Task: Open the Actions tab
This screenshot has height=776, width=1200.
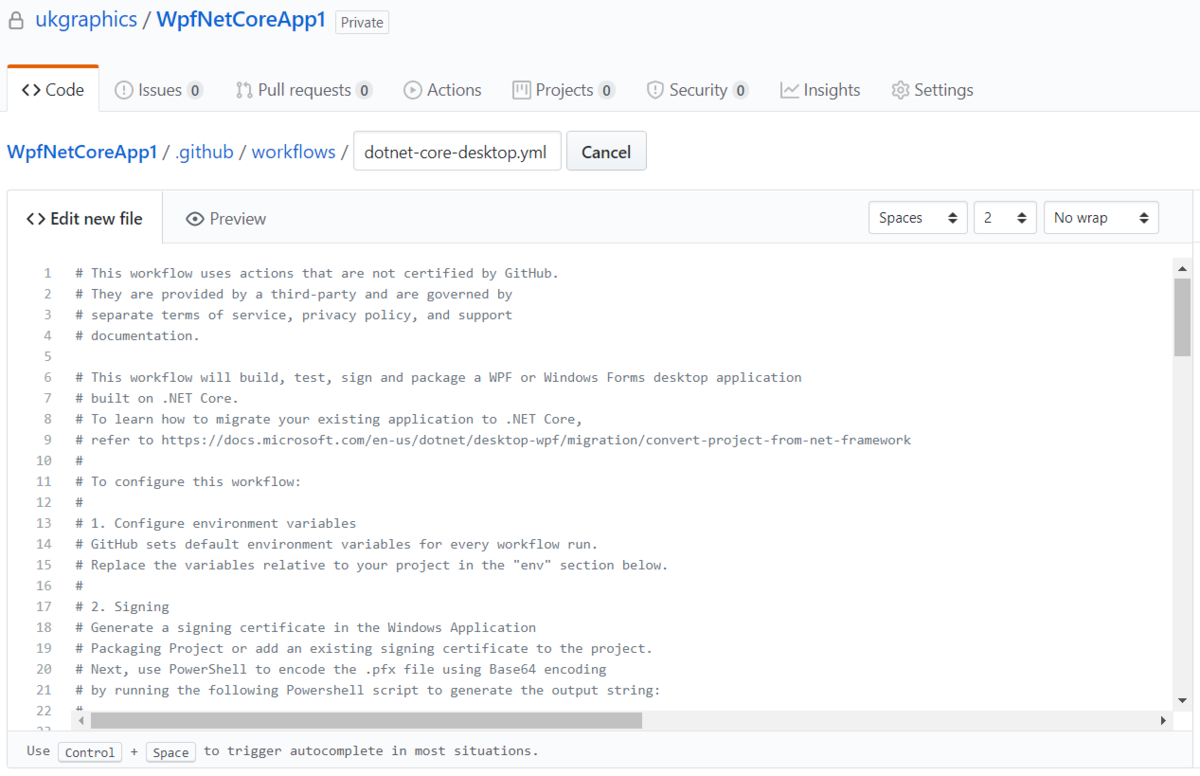Action: pos(442,90)
